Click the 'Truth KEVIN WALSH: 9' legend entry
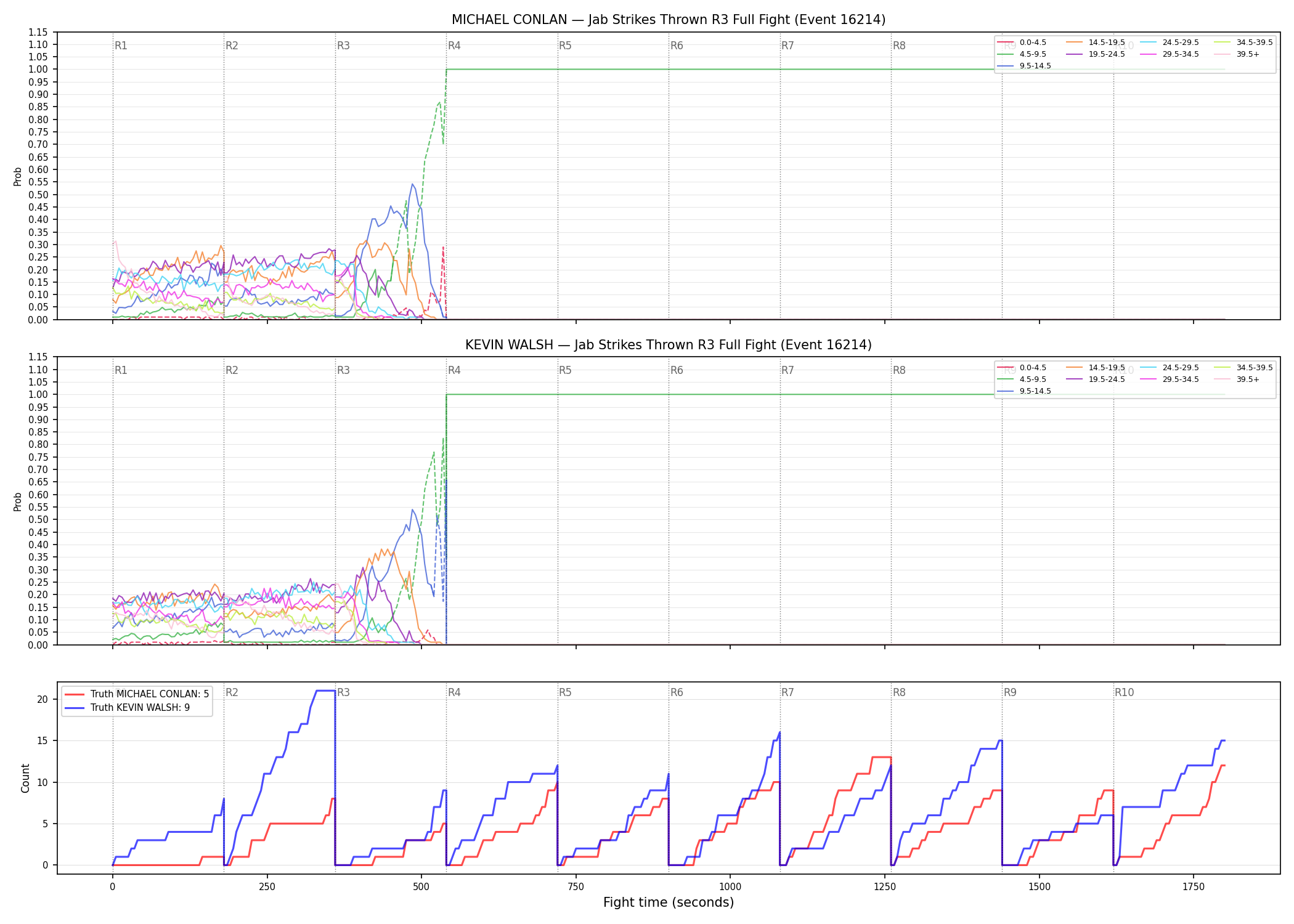Image resolution: width=1294 pixels, height=924 pixels. tap(128, 708)
